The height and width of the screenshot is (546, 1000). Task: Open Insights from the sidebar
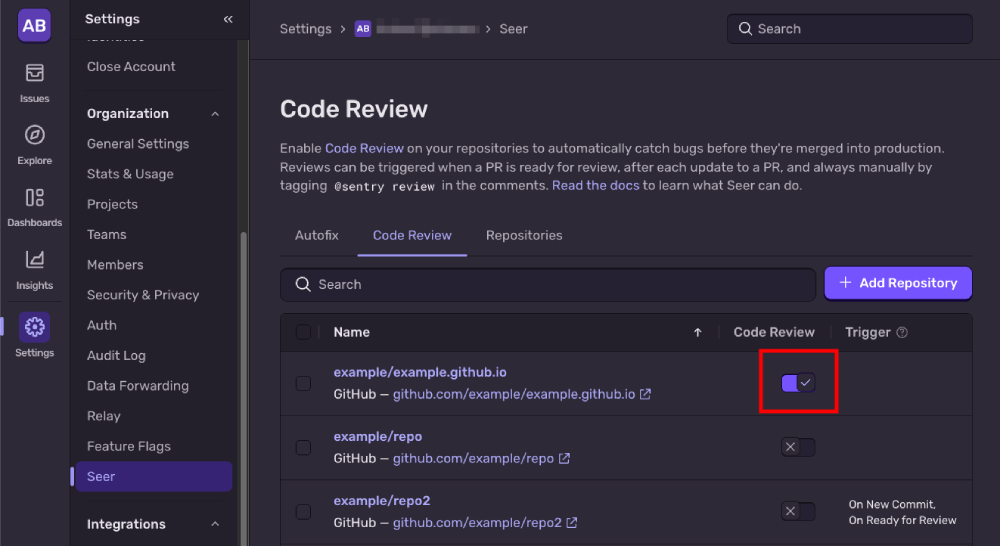[x=34, y=270]
